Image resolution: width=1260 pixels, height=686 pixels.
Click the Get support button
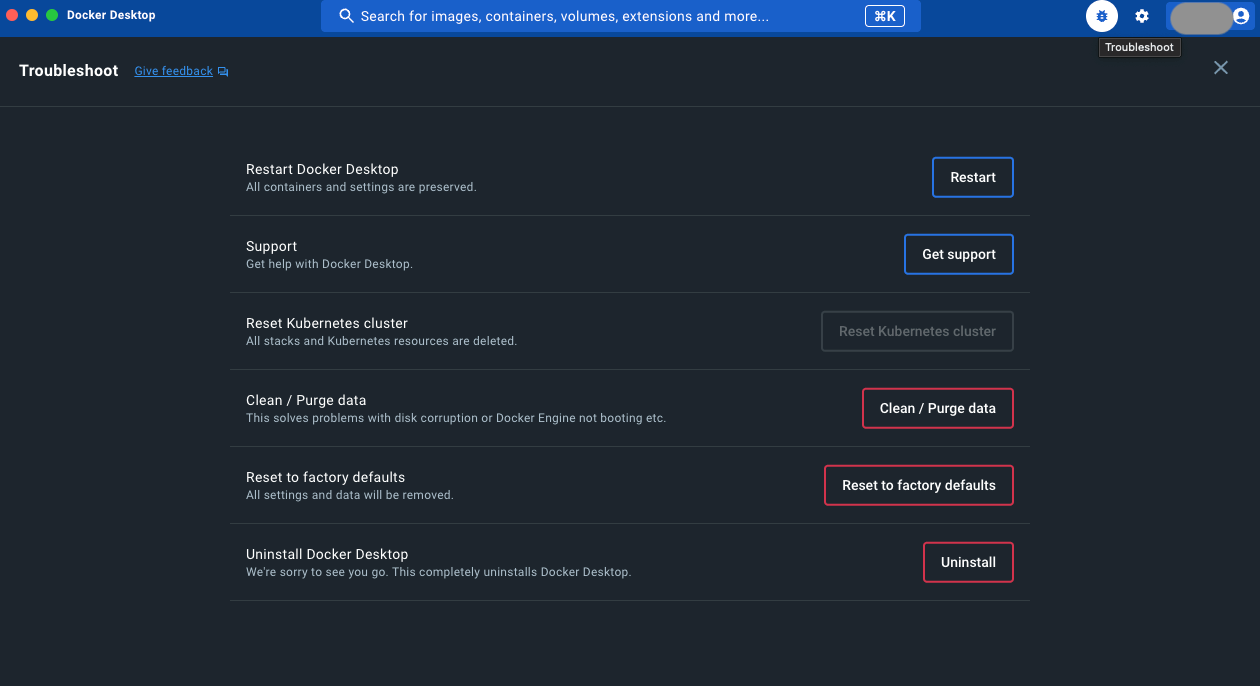[x=959, y=254]
